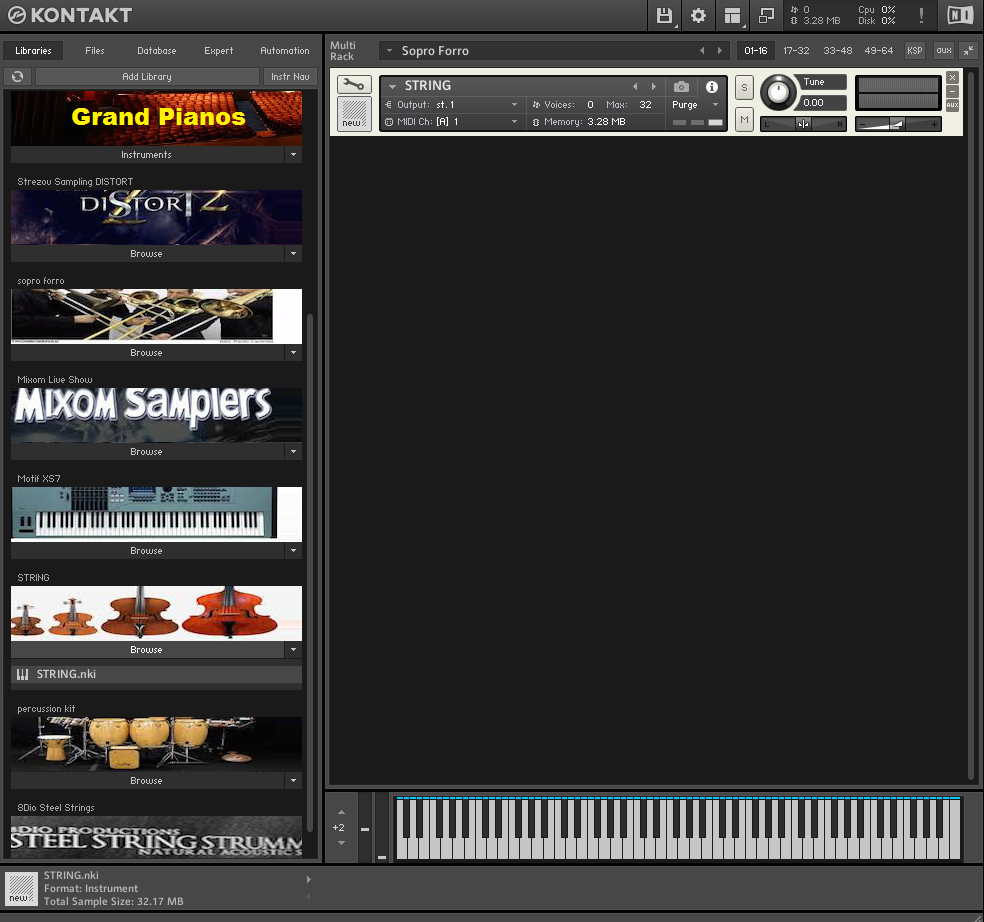
Task: Refresh the libraries list
Action: pyautogui.click(x=18, y=77)
